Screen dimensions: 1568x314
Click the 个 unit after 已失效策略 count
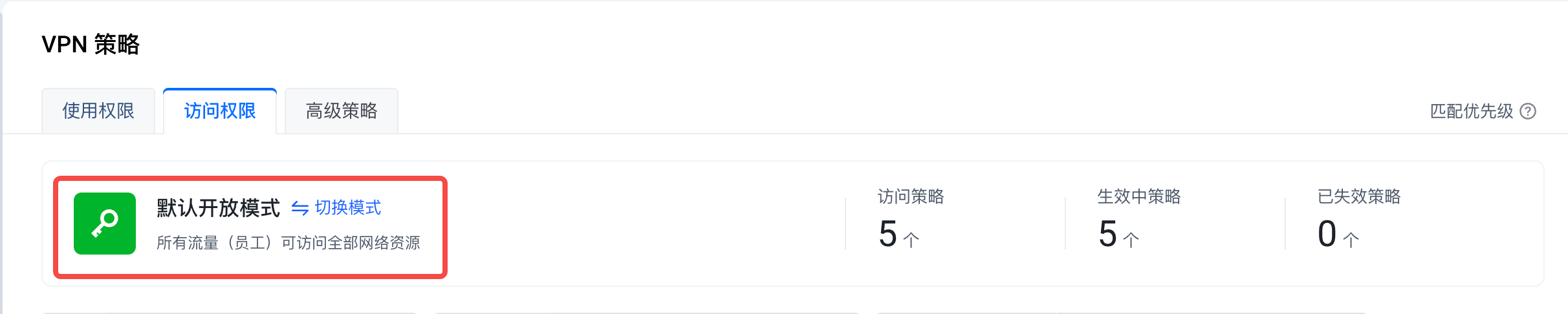pyautogui.click(x=1351, y=240)
